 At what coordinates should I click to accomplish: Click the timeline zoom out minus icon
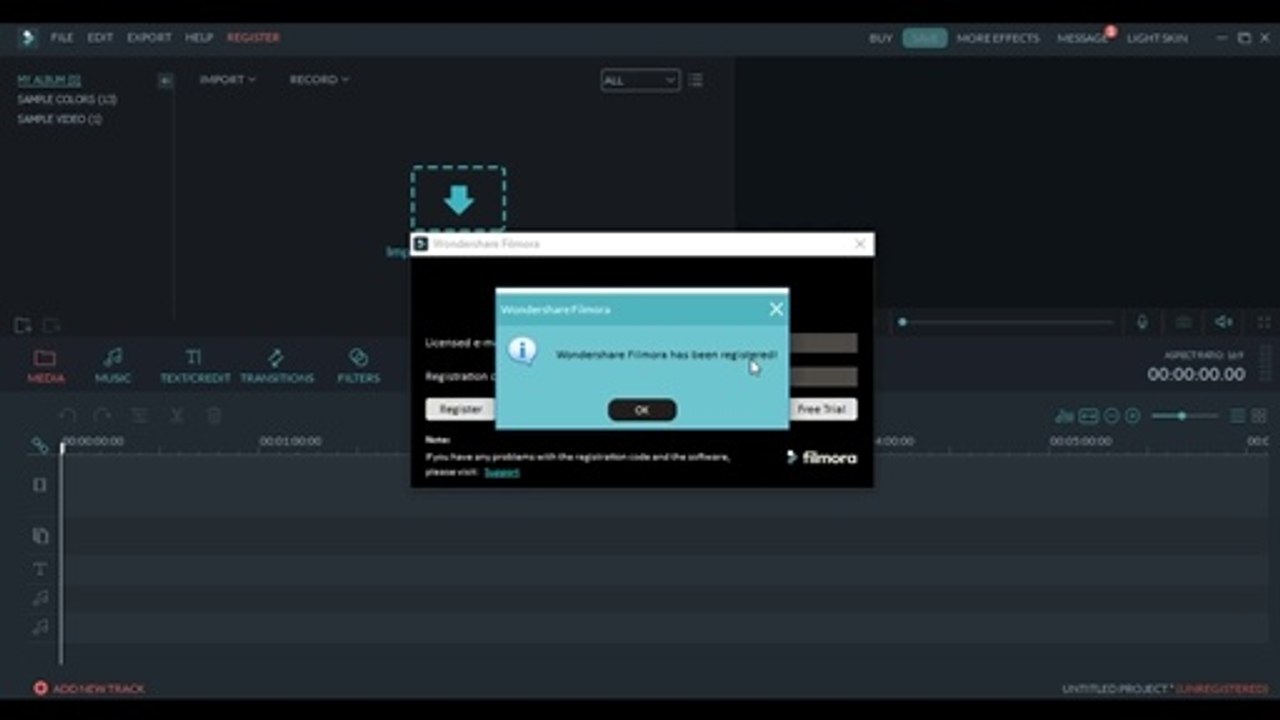[1111, 416]
